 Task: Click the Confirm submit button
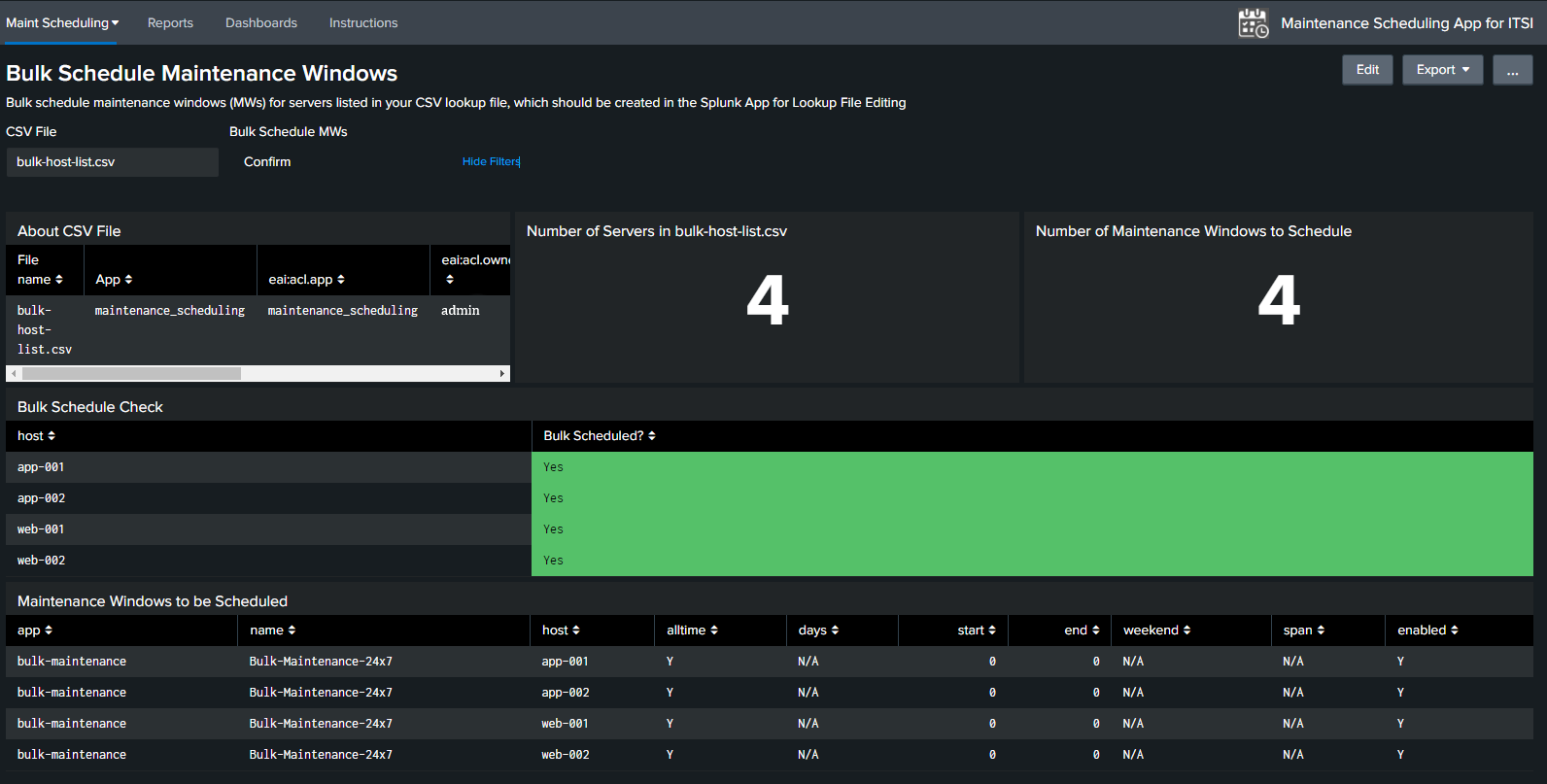(x=267, y=162)
